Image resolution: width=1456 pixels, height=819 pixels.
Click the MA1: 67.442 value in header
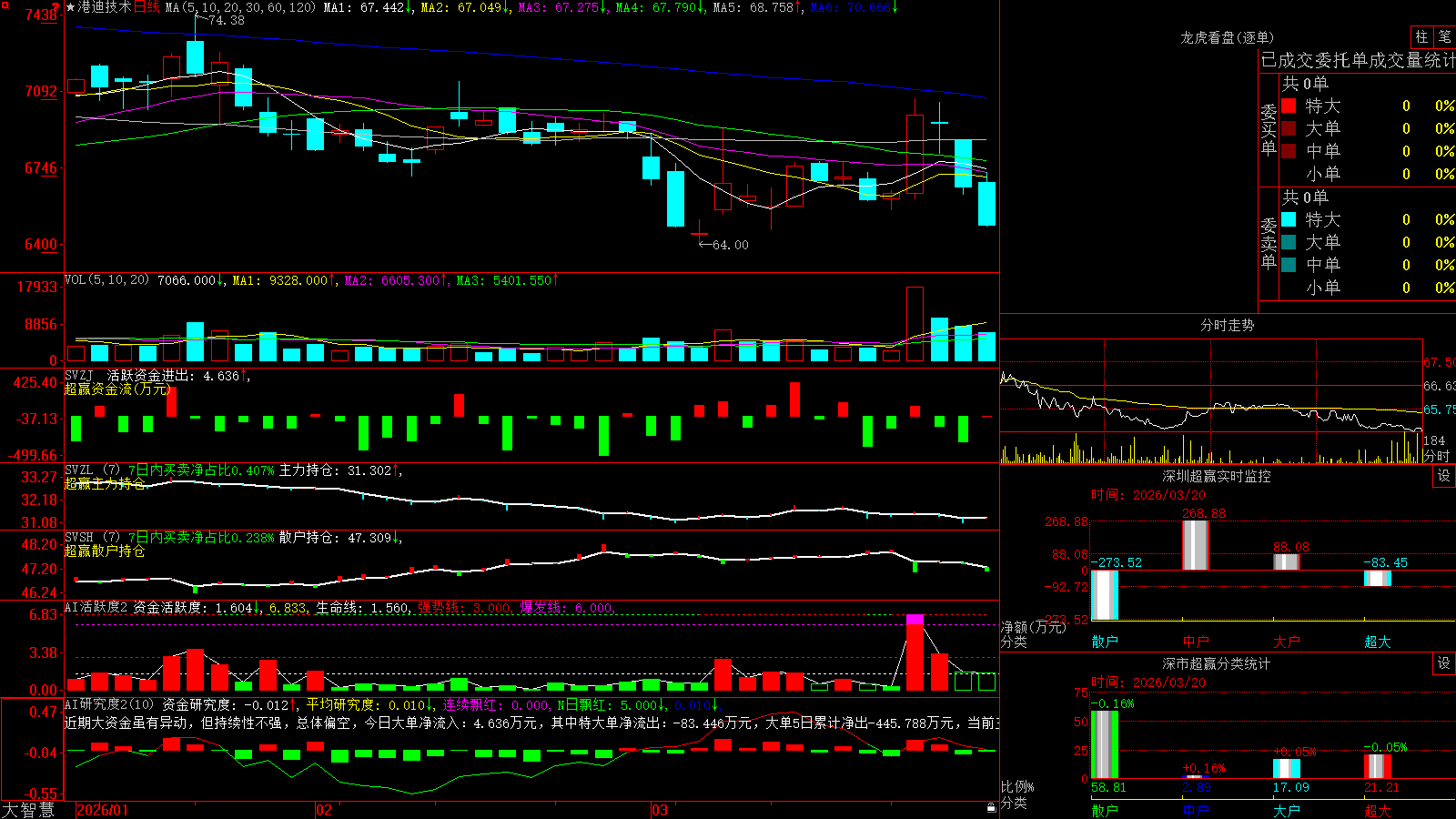[x=369, y=7]
